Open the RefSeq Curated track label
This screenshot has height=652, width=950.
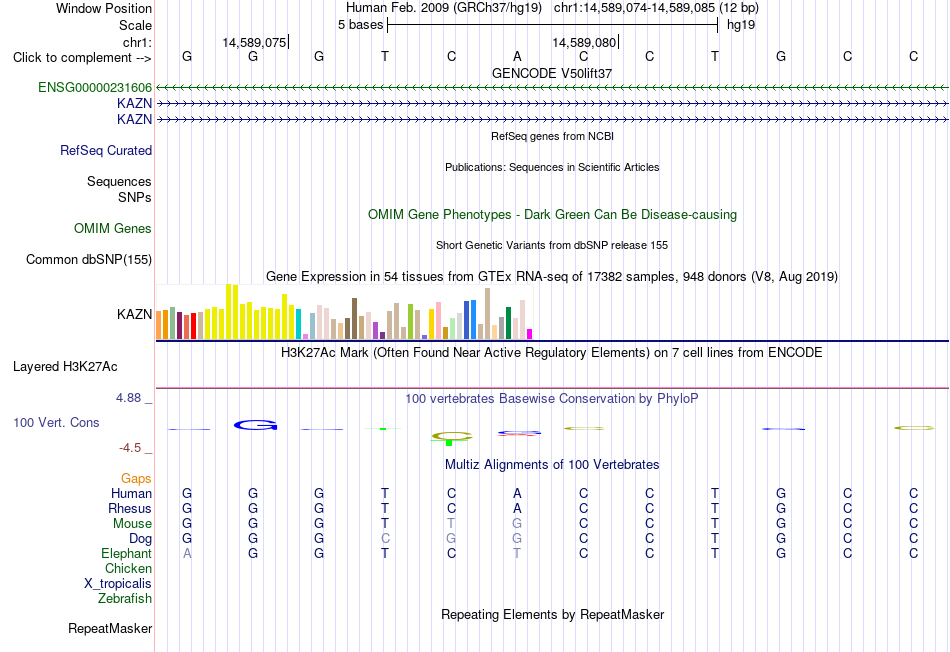click(x=106, y=150)
